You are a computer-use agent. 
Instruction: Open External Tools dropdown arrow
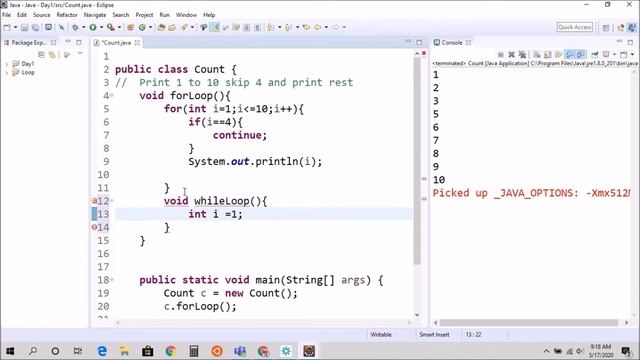coord(119,27)
